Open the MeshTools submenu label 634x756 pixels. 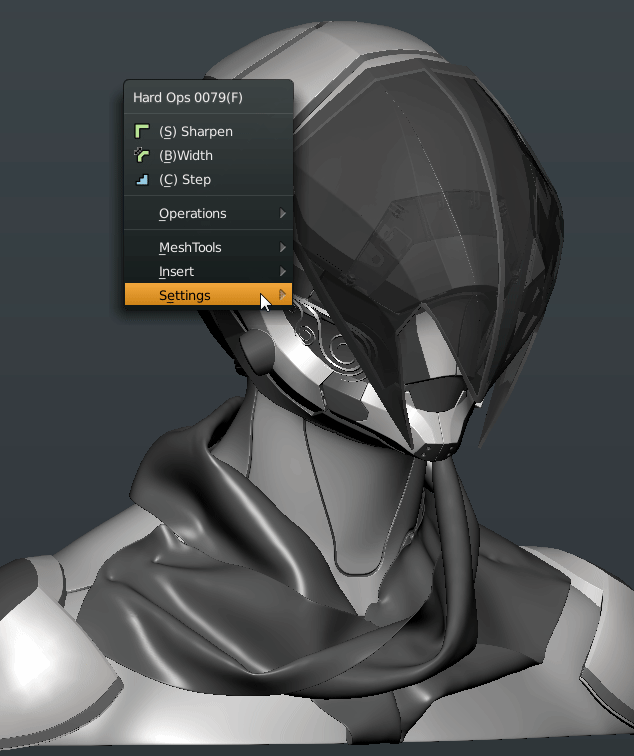click(x=190, y=247)
